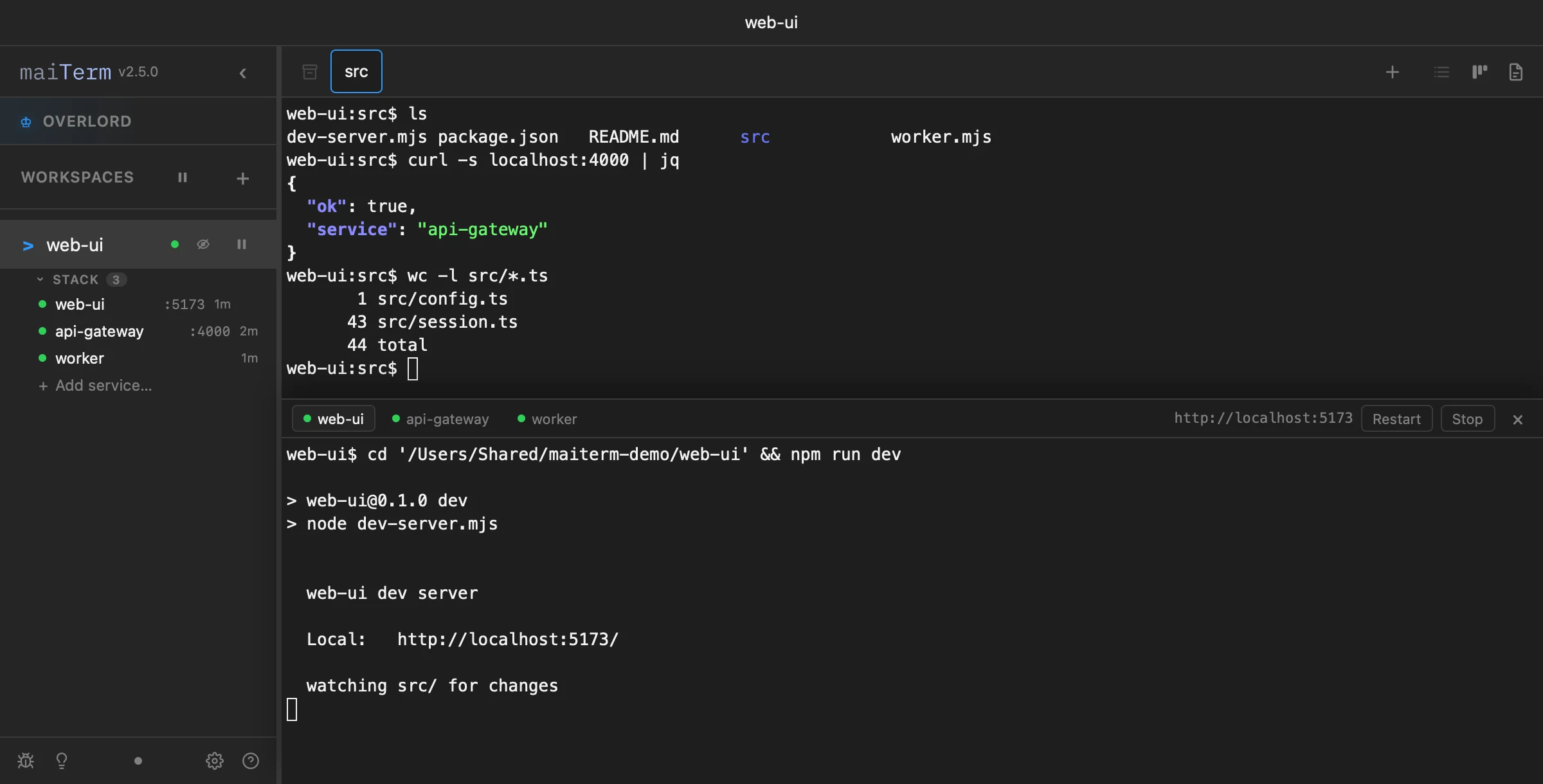This screenshot has height=784, width=1543.
Task: Select api-gateway service in stack list
Action: point(138,331)
